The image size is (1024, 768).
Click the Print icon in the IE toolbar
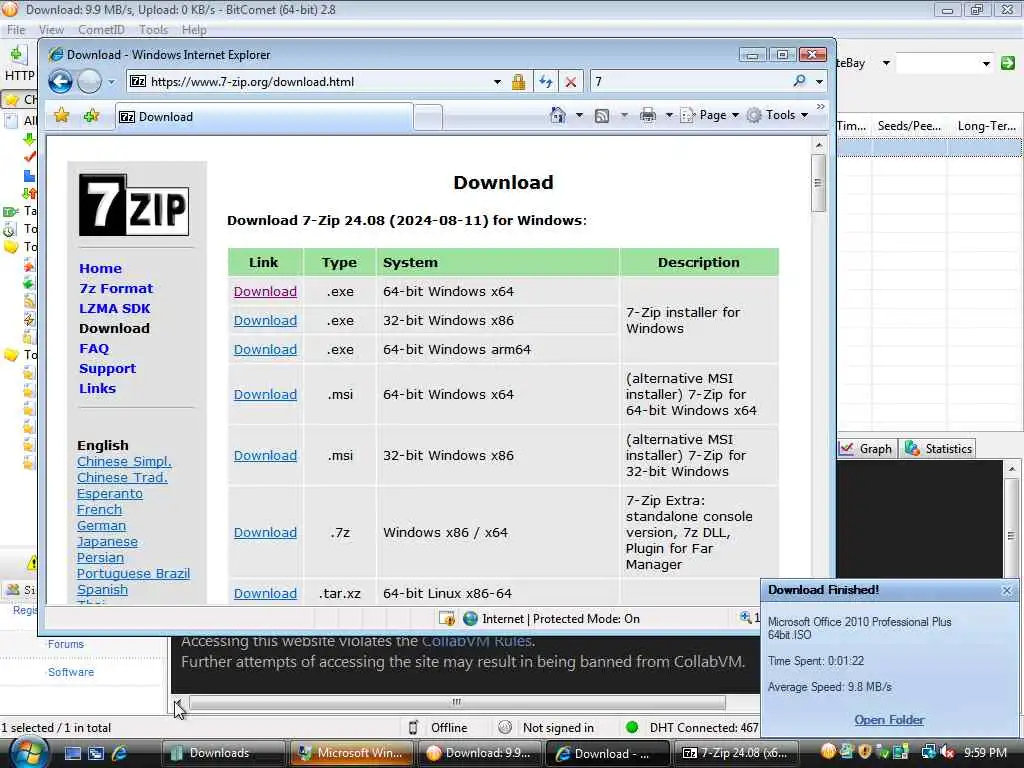pyautogui.click(x=647, y=116)
